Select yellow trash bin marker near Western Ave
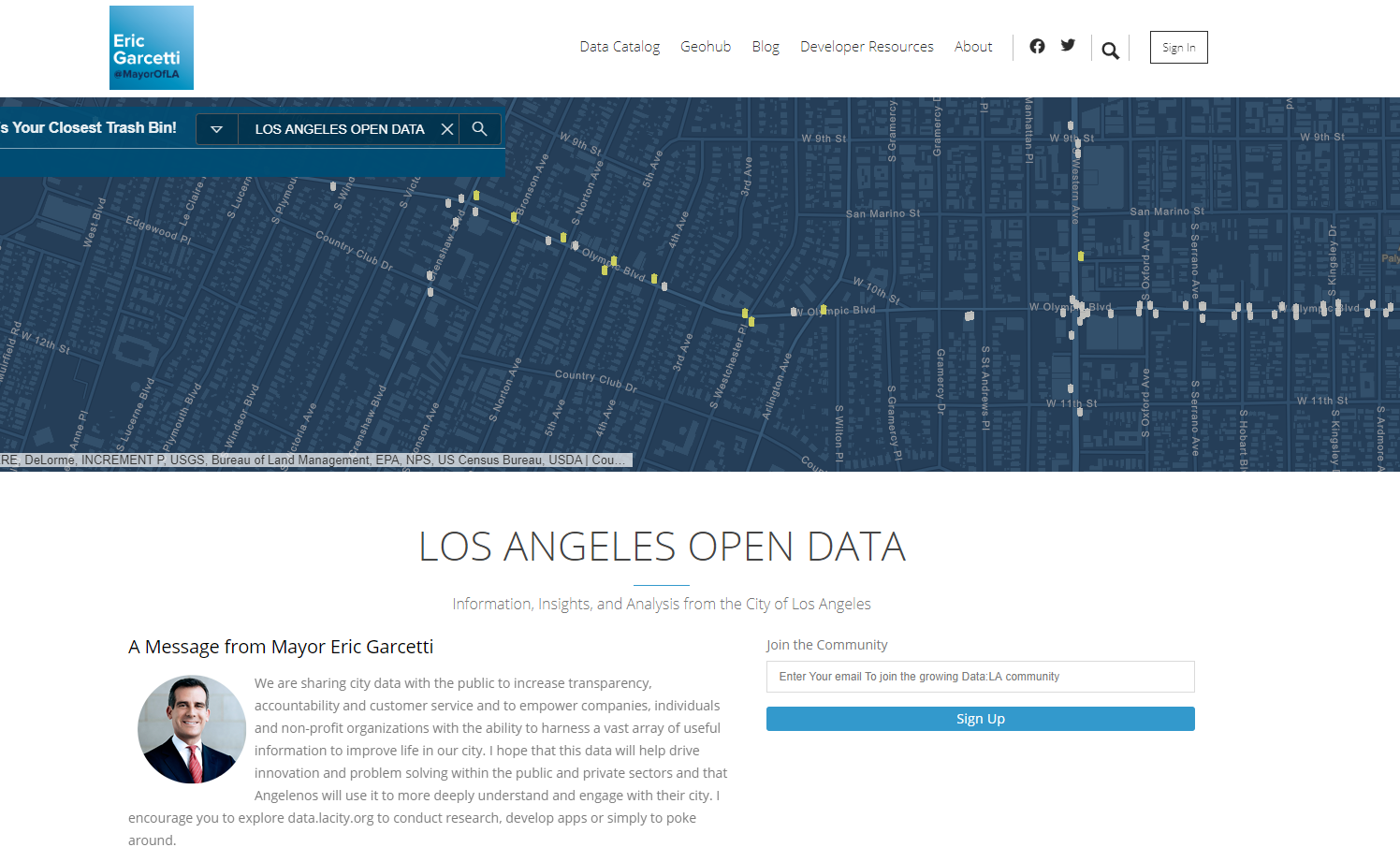This screenshot has width=1400, height=862. point(1081,256)
